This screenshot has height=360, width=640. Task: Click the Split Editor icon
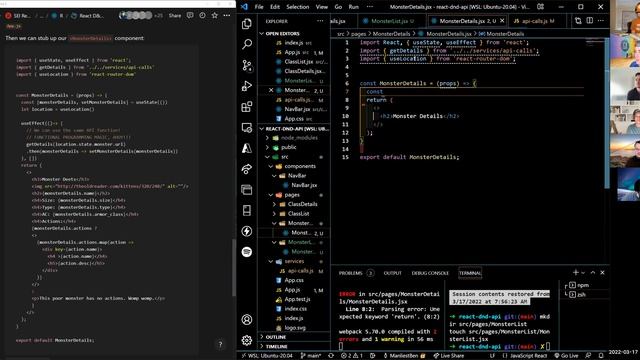(590, 20)
